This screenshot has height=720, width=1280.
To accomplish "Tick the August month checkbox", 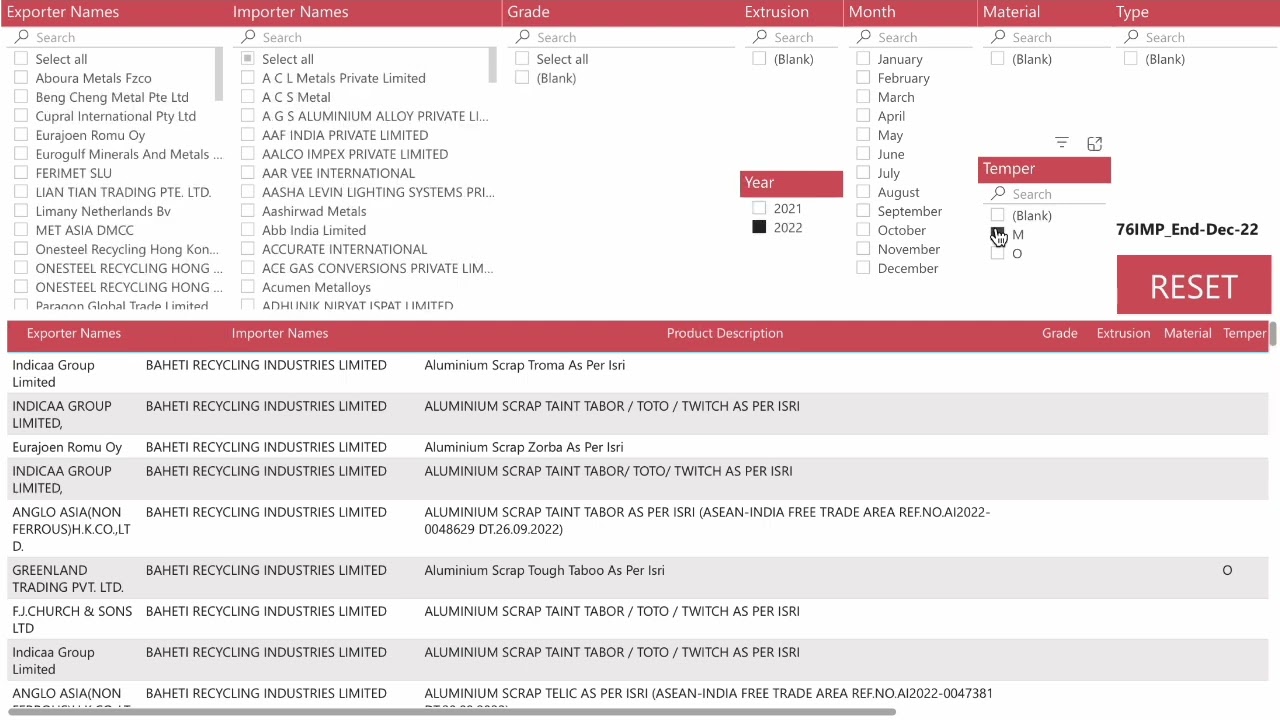I will pos(863,192).
